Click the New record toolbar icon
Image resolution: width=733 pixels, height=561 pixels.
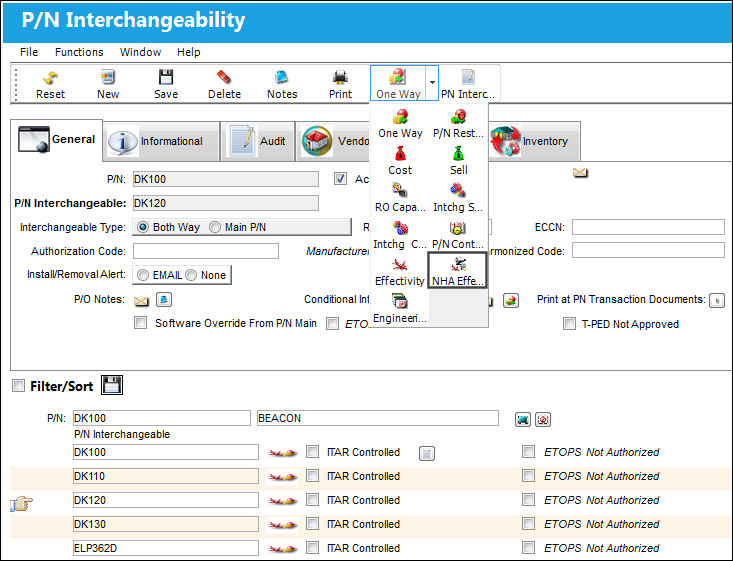pyautogui.click(x=108, y=84)
